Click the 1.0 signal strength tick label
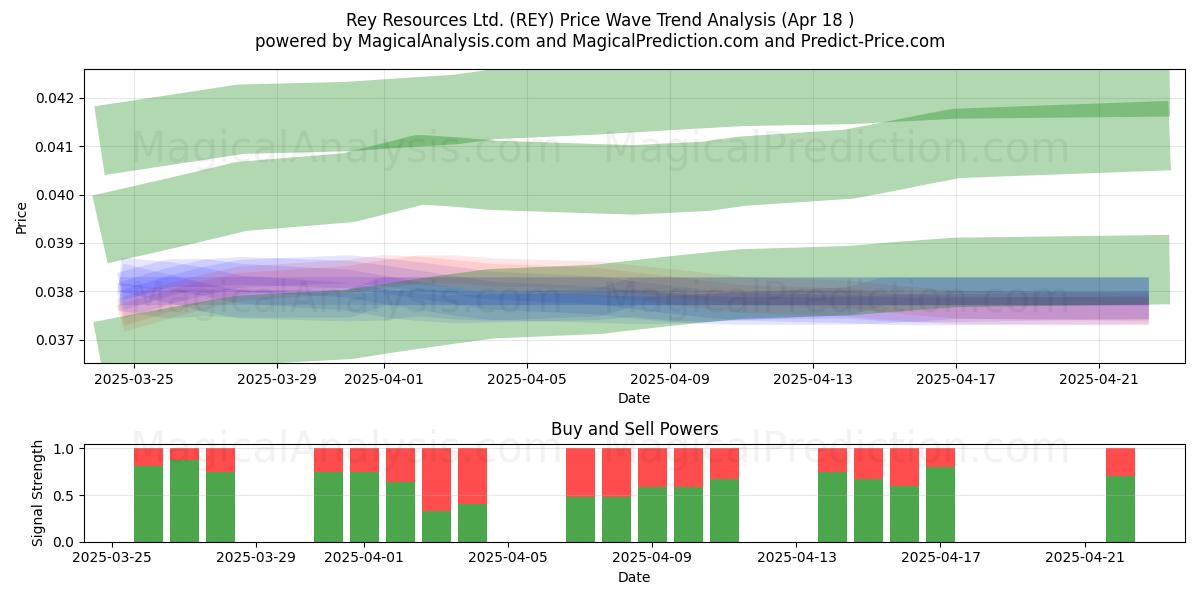 (x=65, y=449)
